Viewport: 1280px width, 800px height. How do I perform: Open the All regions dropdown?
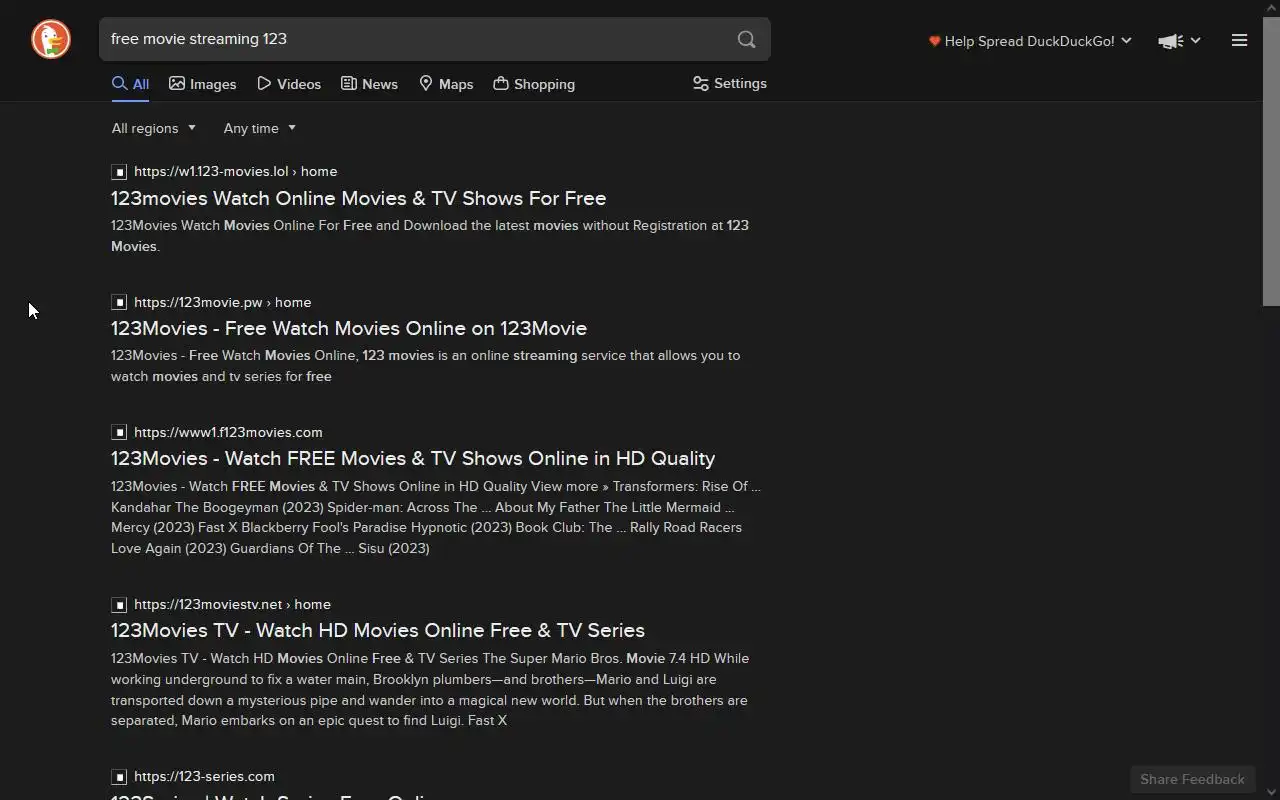pos(154,128)
